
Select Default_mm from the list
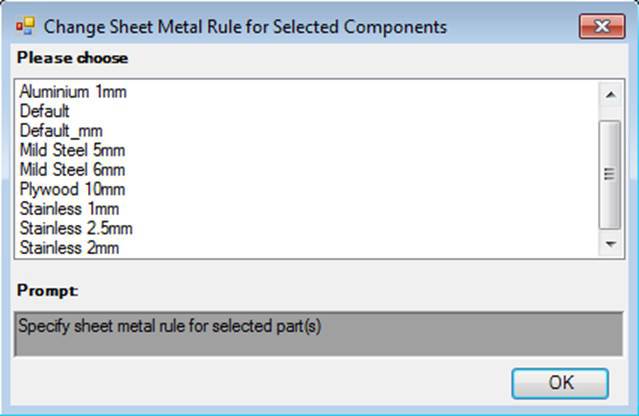[61, 131]
